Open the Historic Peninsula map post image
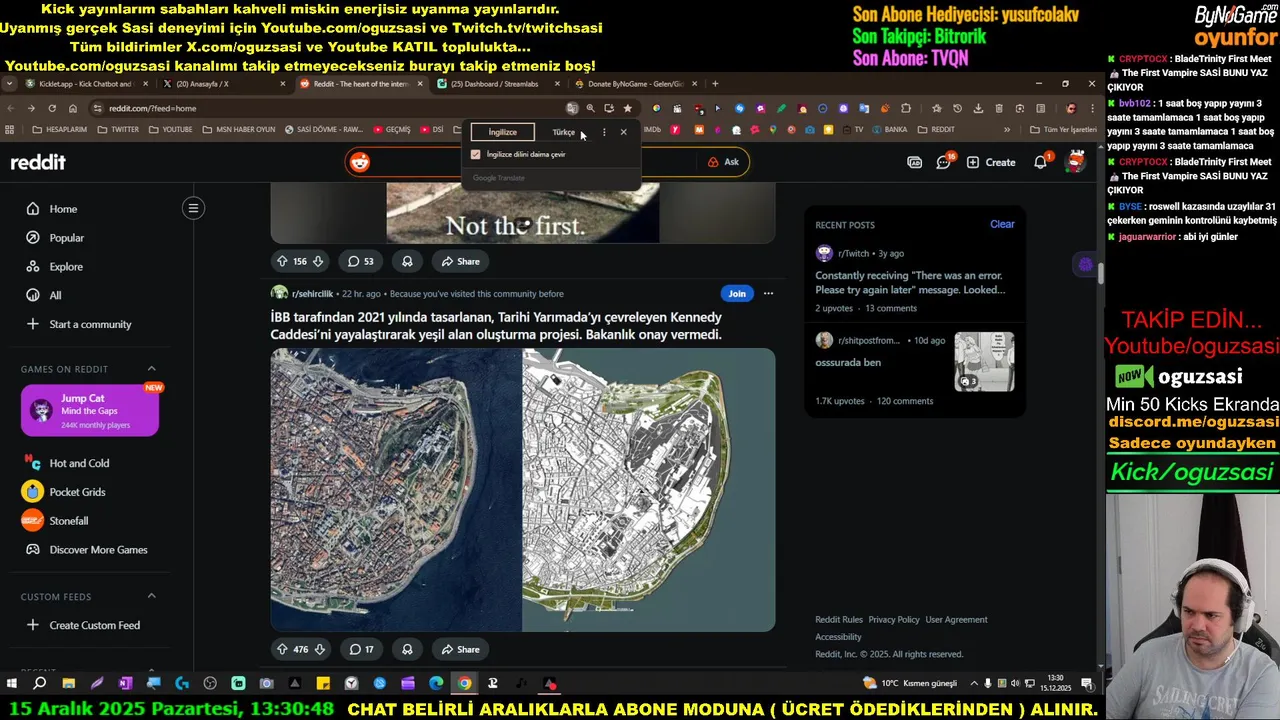Viewport: 1280px width, 720px height. pos(523,490)
